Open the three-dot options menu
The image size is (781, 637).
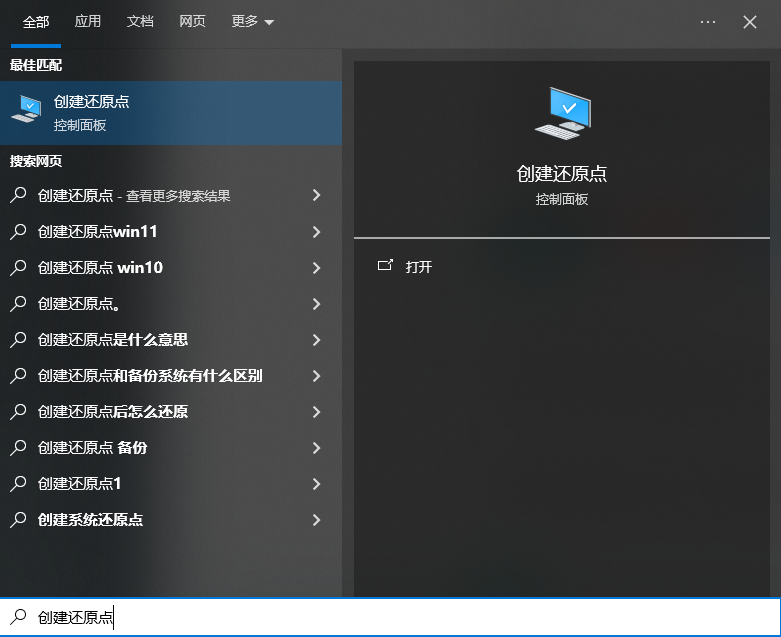pyautogui.click(x=708, y=22)
